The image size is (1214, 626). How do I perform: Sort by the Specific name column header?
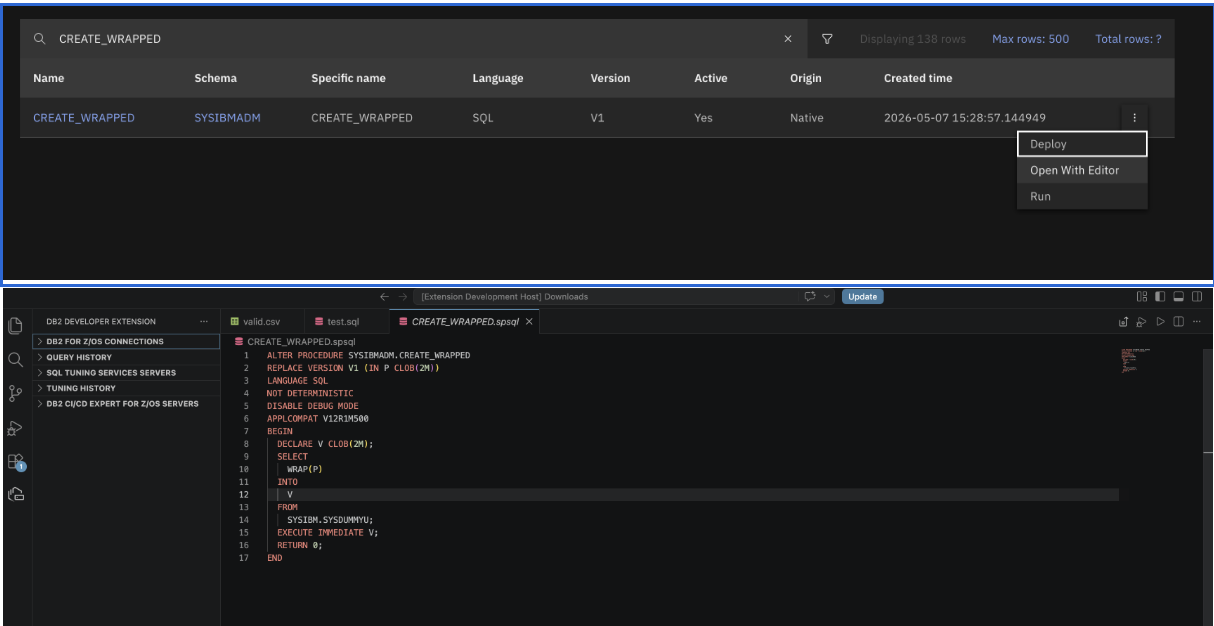[x=348, y=78]
